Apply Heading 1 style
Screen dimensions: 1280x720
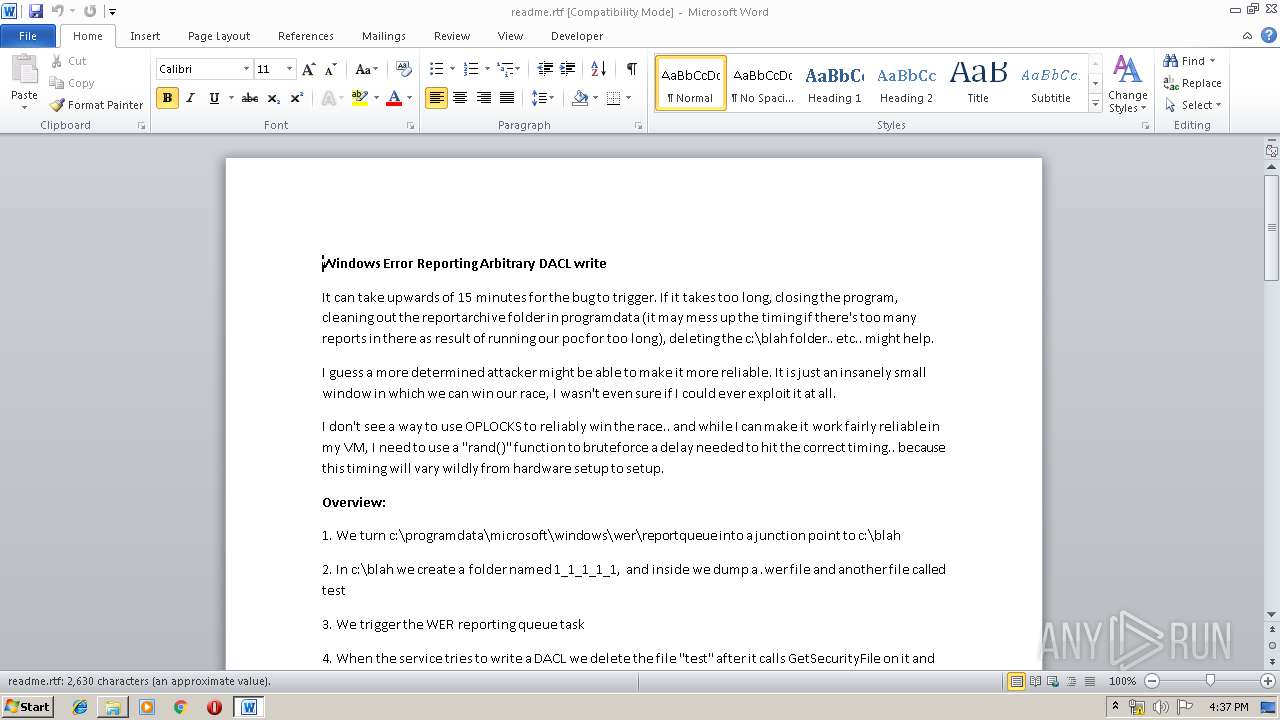click(x=835, y=83)
